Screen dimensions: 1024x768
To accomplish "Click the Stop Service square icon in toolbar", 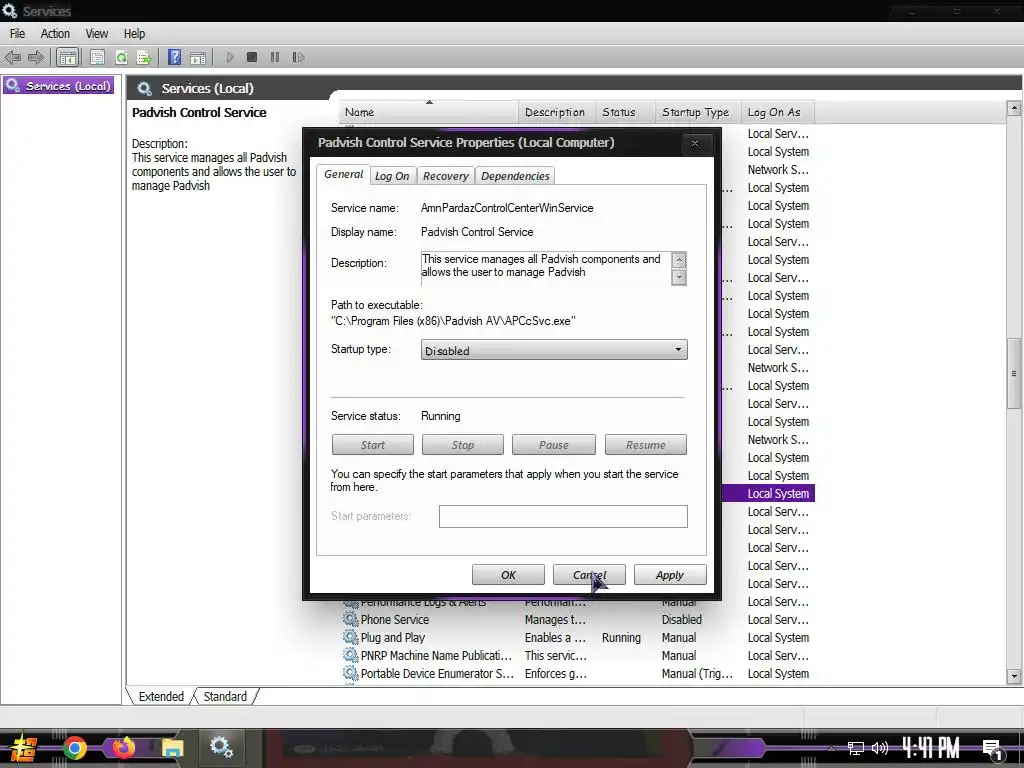I will click(252, 57).
